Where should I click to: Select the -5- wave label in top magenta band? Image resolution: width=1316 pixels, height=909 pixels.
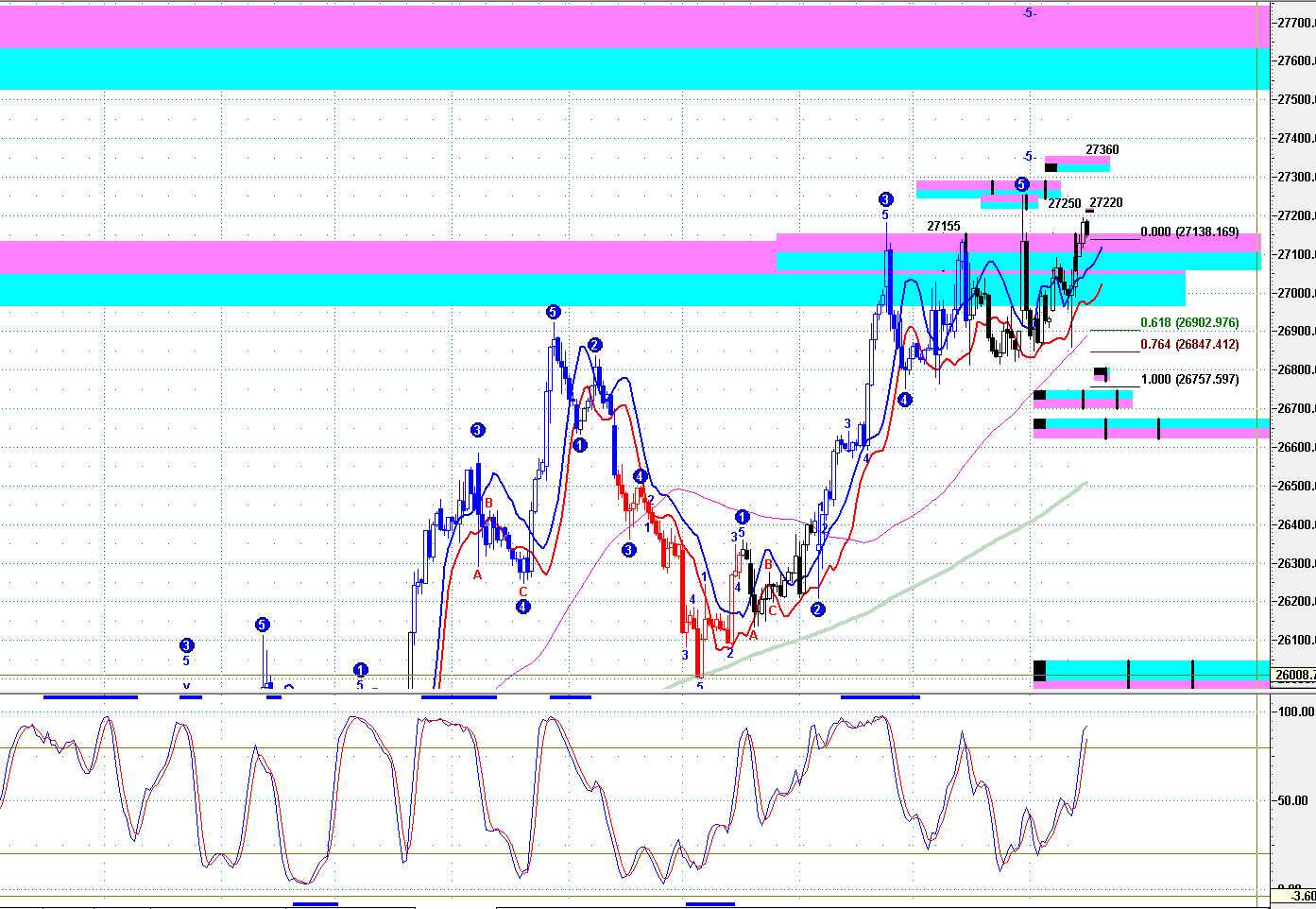(x=1029, y=12)
